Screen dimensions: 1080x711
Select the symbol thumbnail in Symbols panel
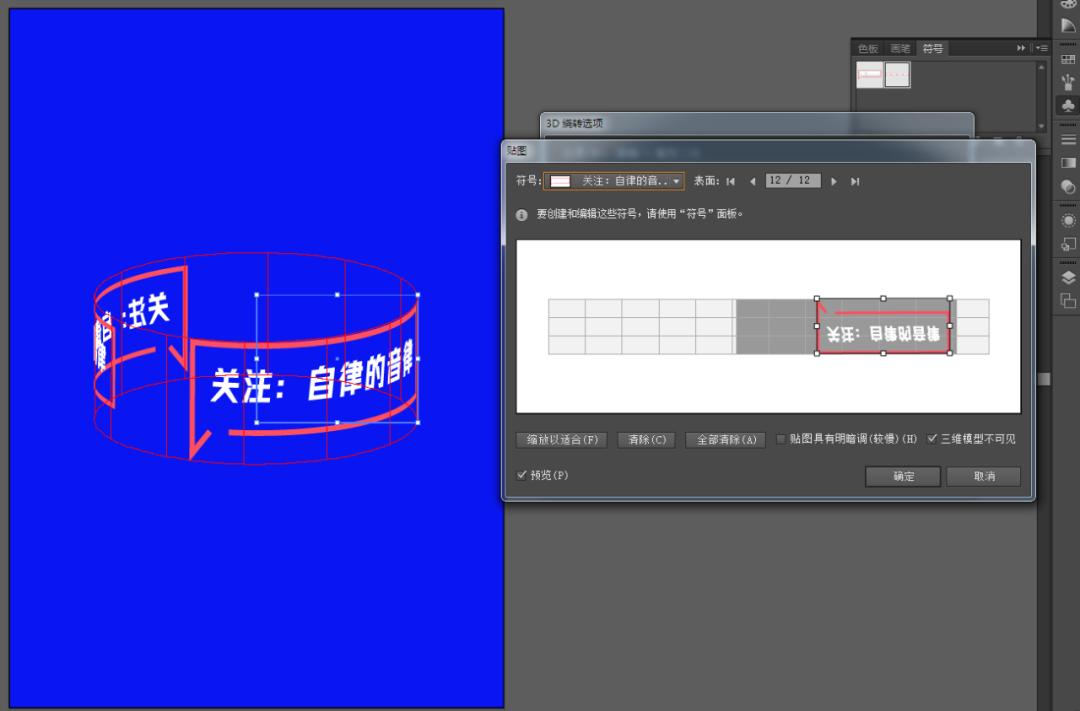pyautogui.click(x=870, y=74)
